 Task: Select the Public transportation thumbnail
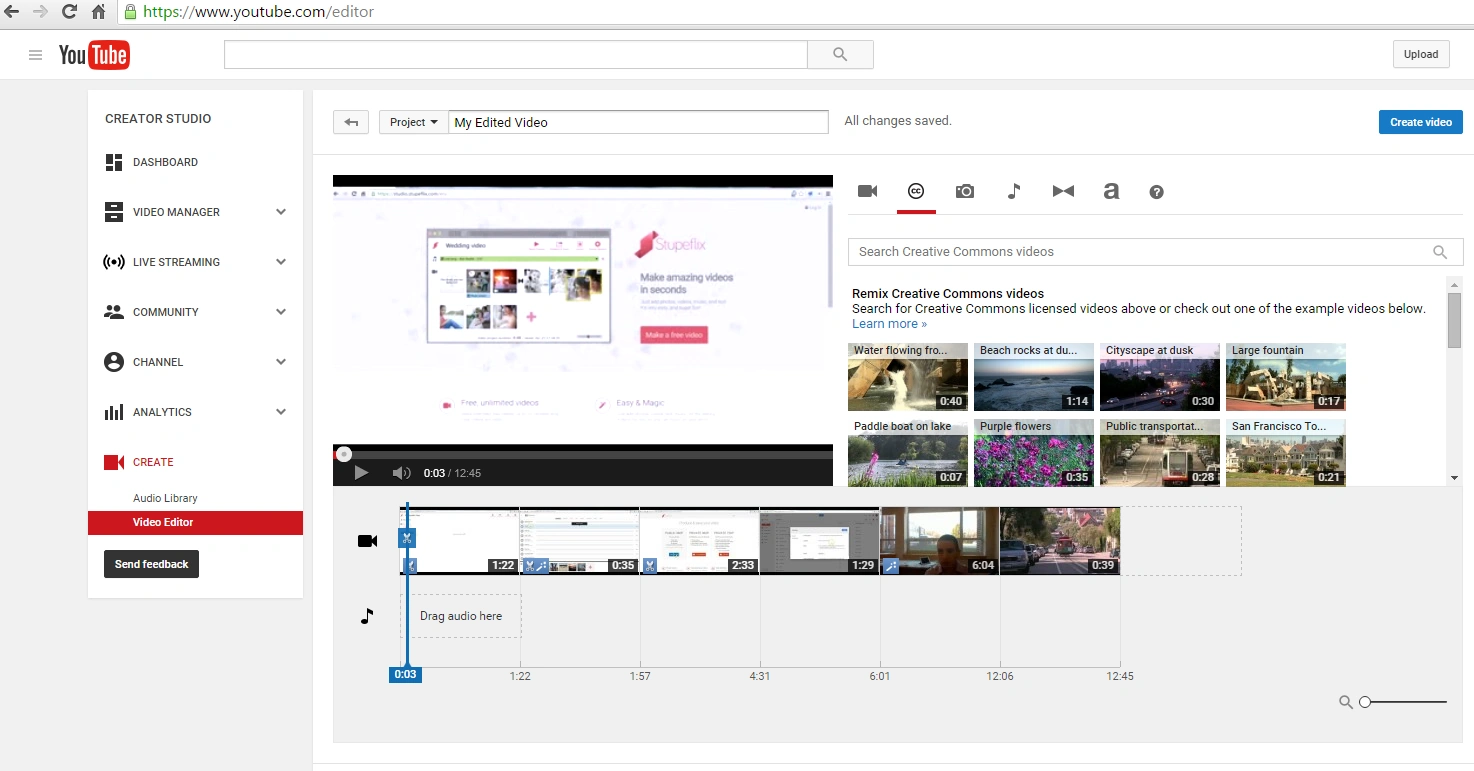tap(1160, 453)
